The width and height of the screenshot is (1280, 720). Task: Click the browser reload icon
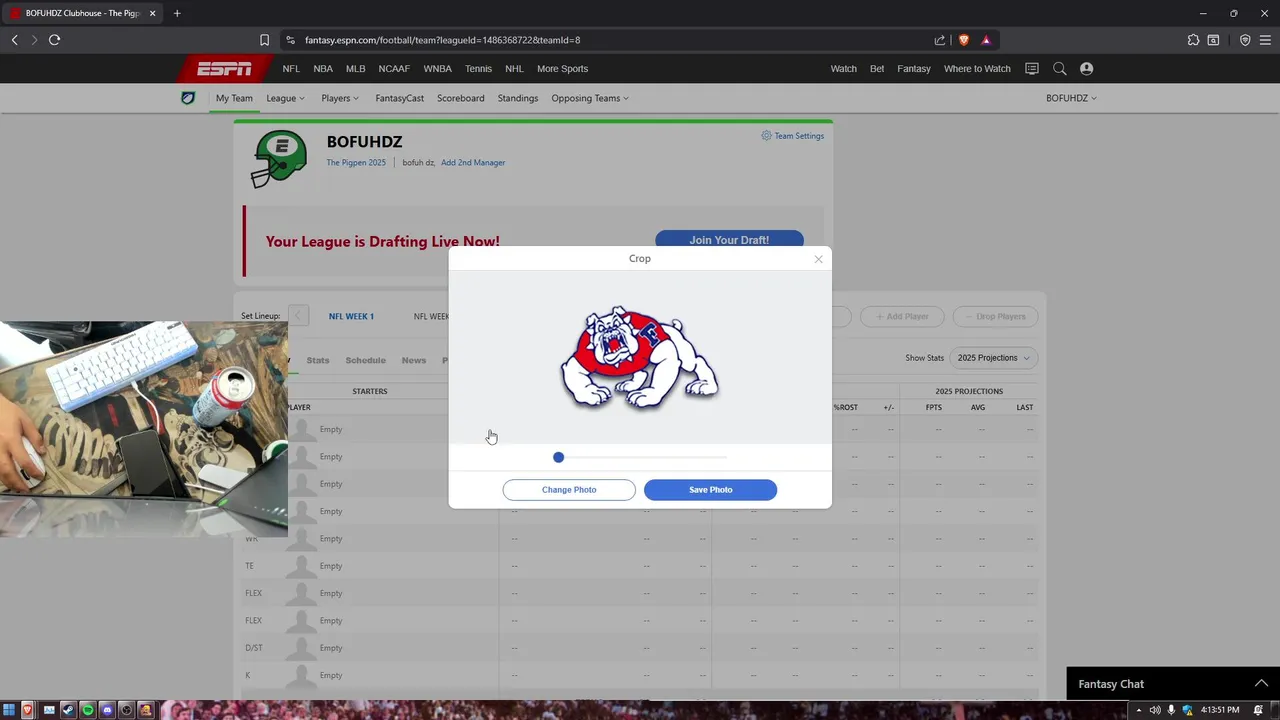[54, 40]
